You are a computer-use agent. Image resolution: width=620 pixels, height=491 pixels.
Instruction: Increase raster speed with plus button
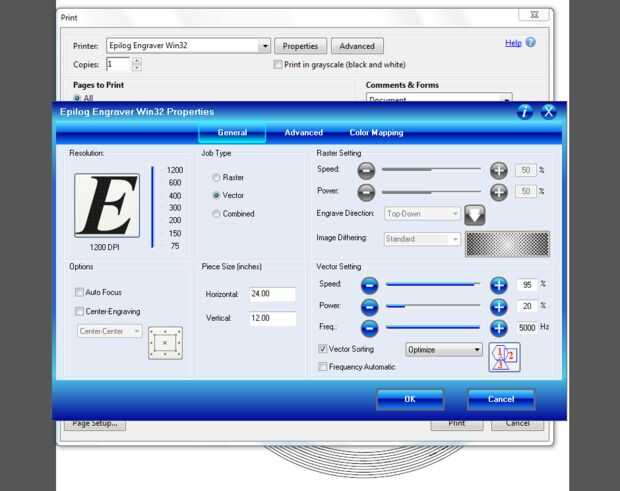(499, 170)
